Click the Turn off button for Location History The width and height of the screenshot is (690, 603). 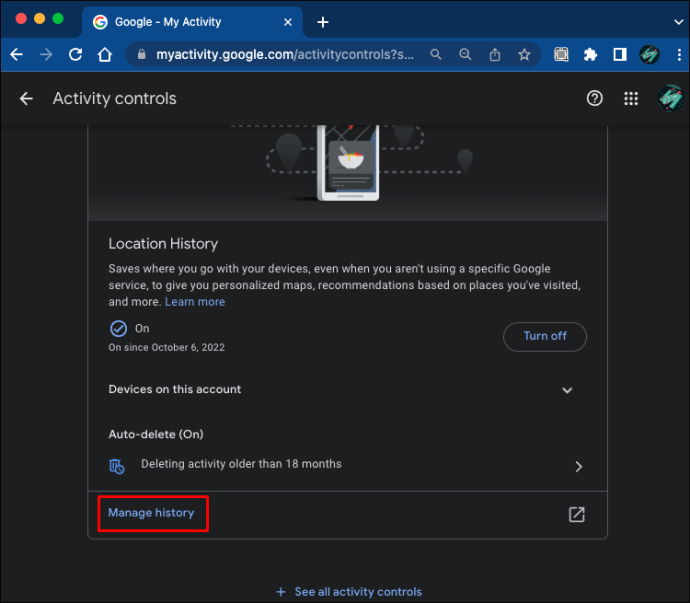[x=545, y=336]
